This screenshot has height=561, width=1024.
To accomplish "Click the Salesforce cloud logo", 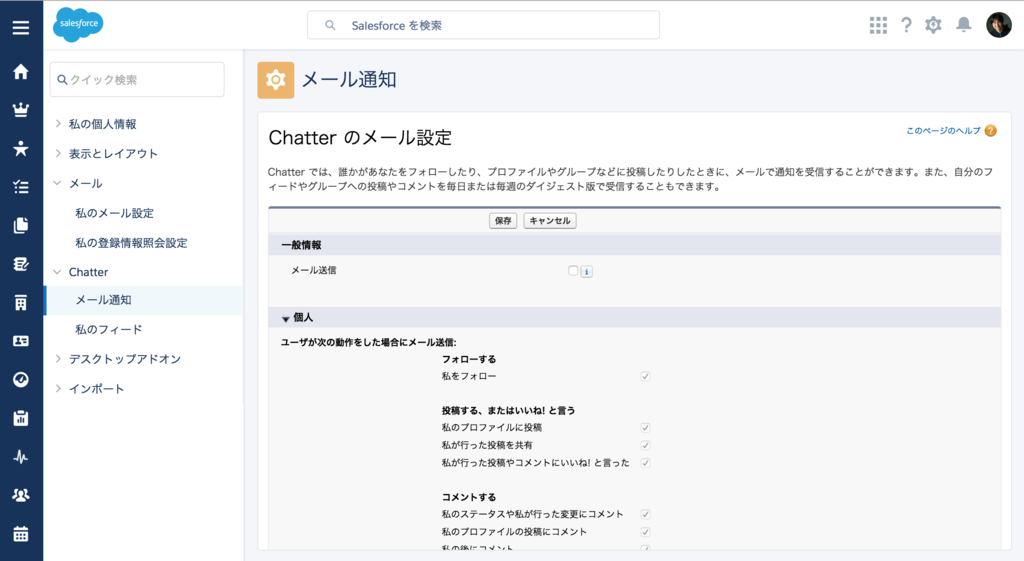I will point(78,25).
